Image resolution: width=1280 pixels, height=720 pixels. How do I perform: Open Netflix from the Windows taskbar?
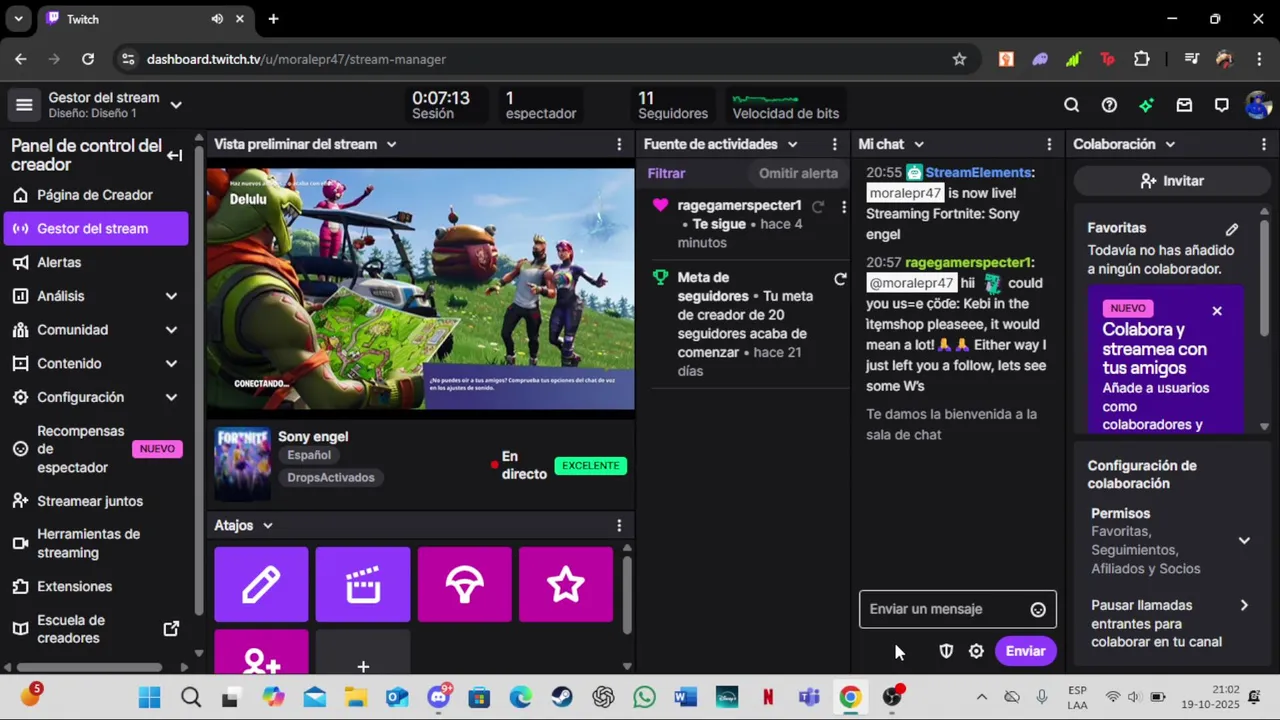coord(768,697)
